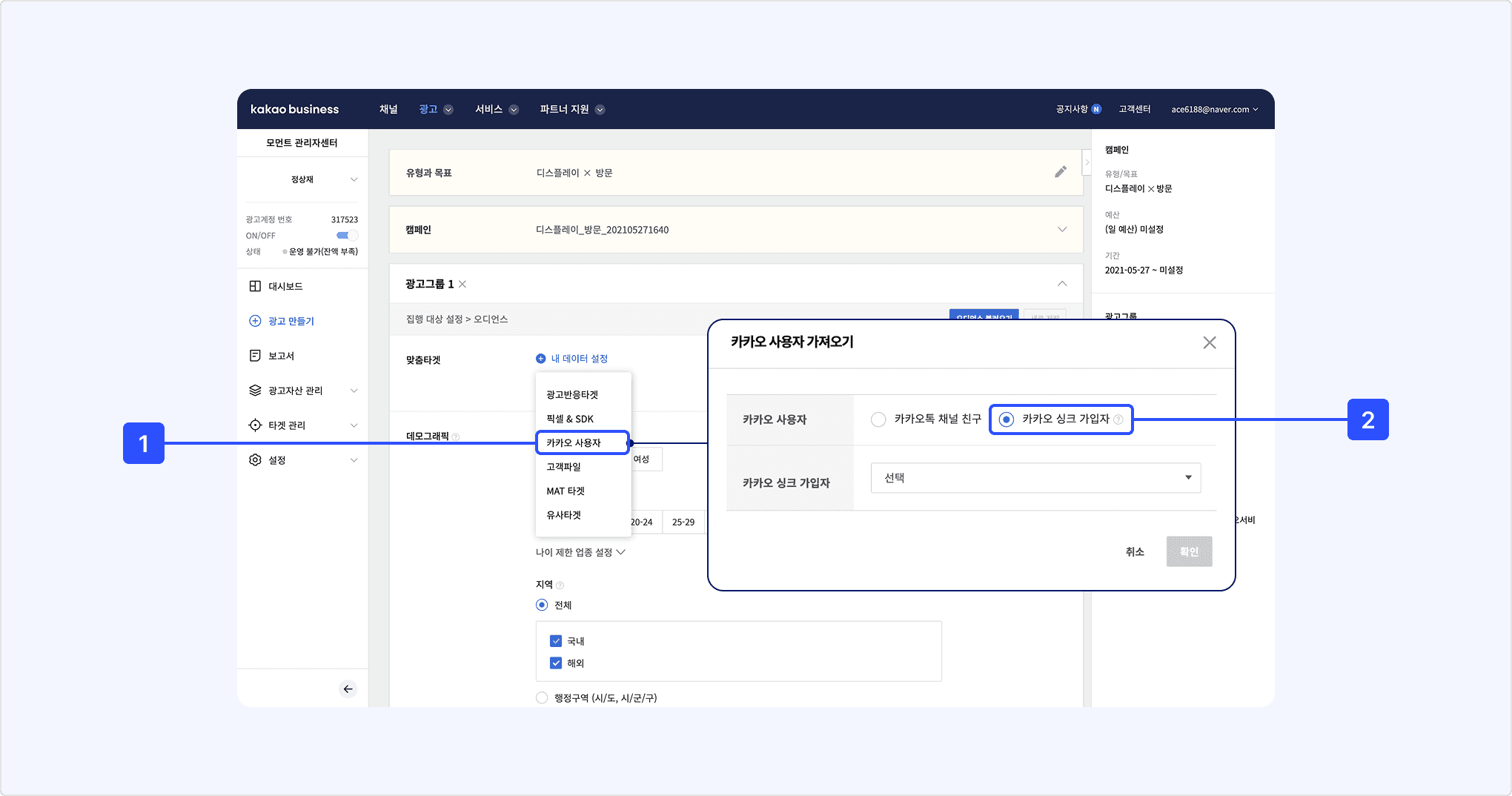Select the 카카오톡 채널 친구 radio button
Screen dimensions: 1512x796
[x=878, y=419]
